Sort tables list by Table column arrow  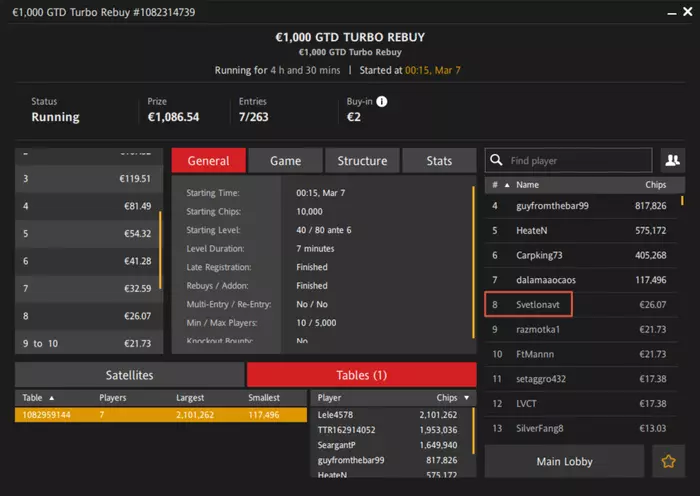click(x=52, y=398)
